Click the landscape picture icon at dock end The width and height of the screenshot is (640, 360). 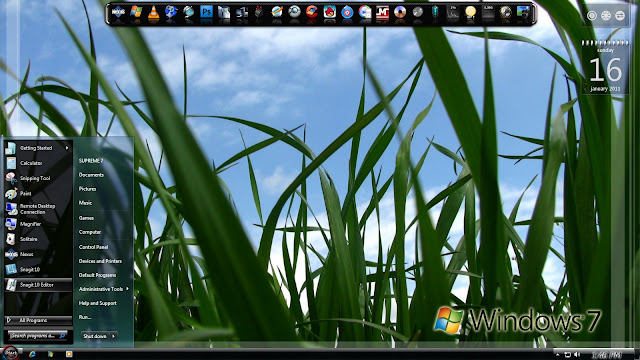[523, 13]
